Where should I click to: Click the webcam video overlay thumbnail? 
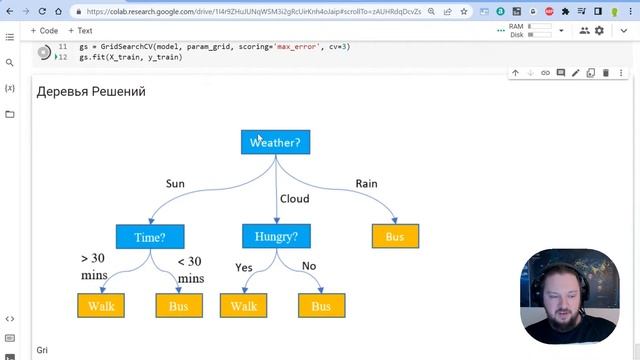570,296
